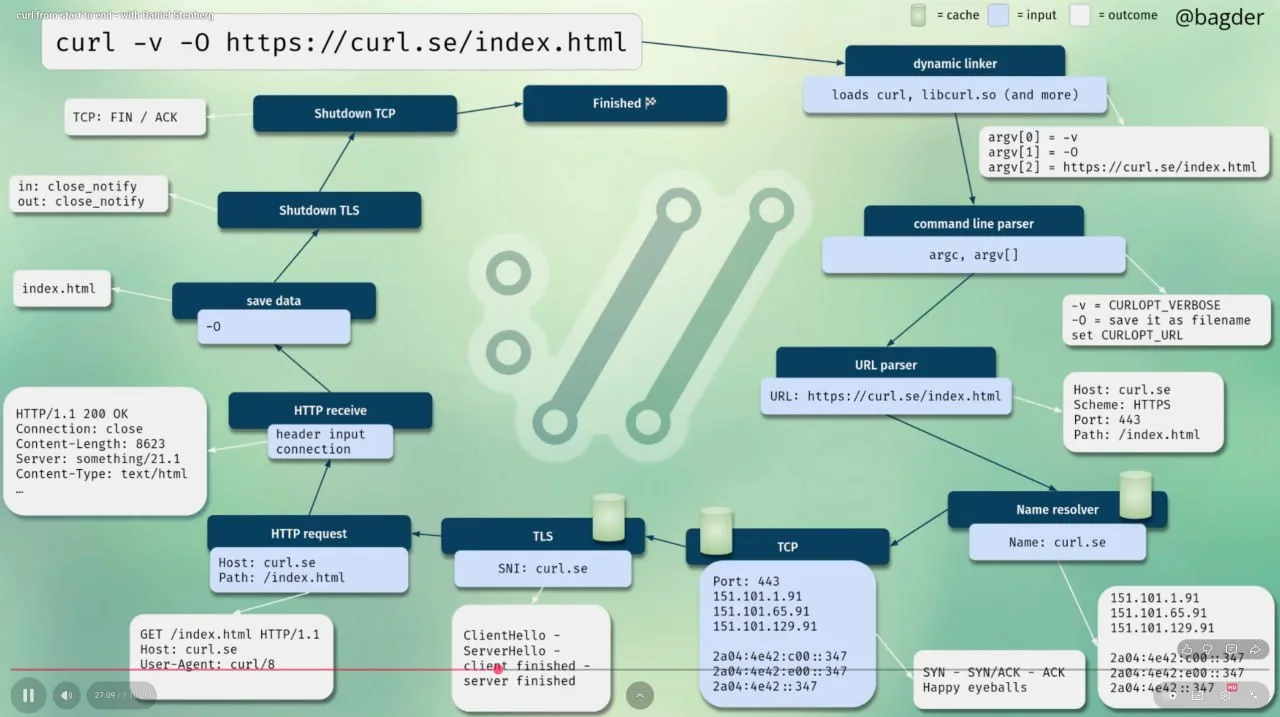
Task: Click the @bagder handle
Action: tap(1219, 17)
